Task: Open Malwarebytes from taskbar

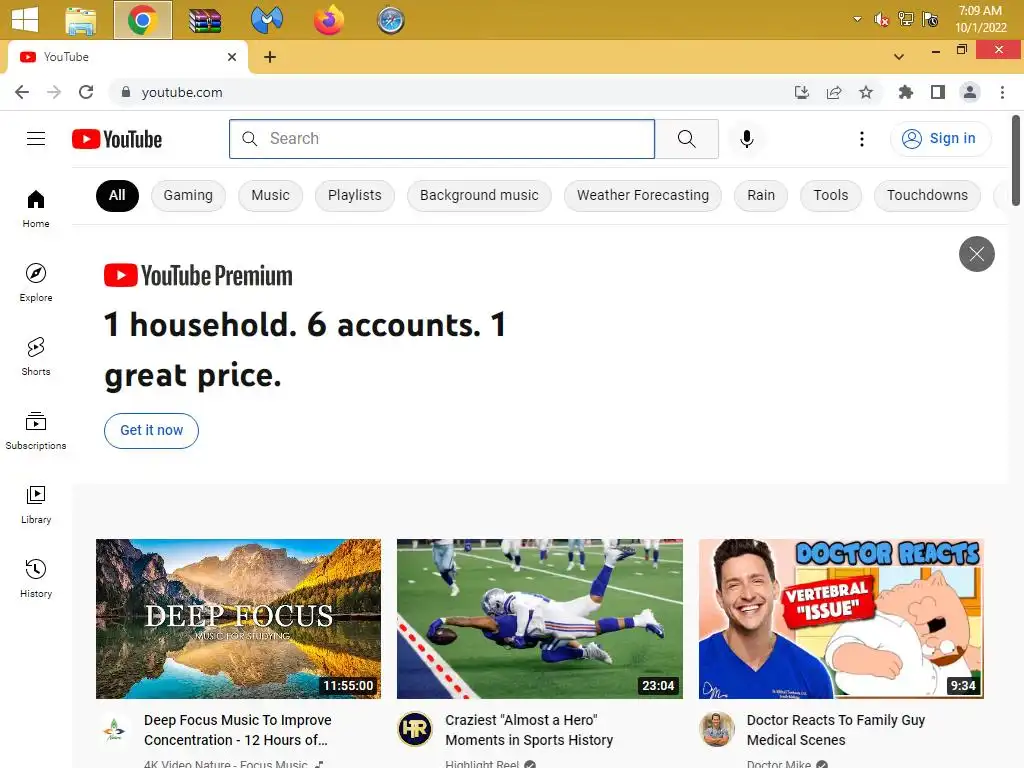Action: [266, 20]
